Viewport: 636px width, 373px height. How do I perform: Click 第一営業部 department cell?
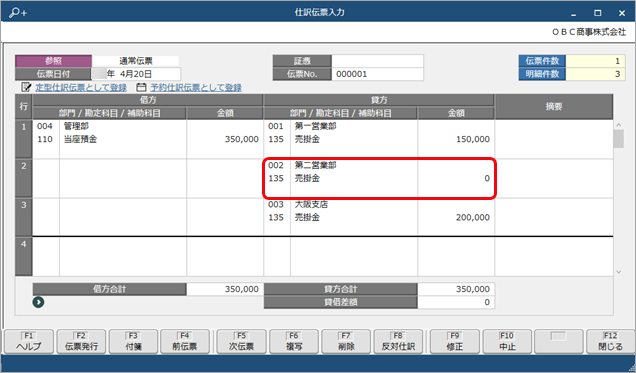pos(315,126)
